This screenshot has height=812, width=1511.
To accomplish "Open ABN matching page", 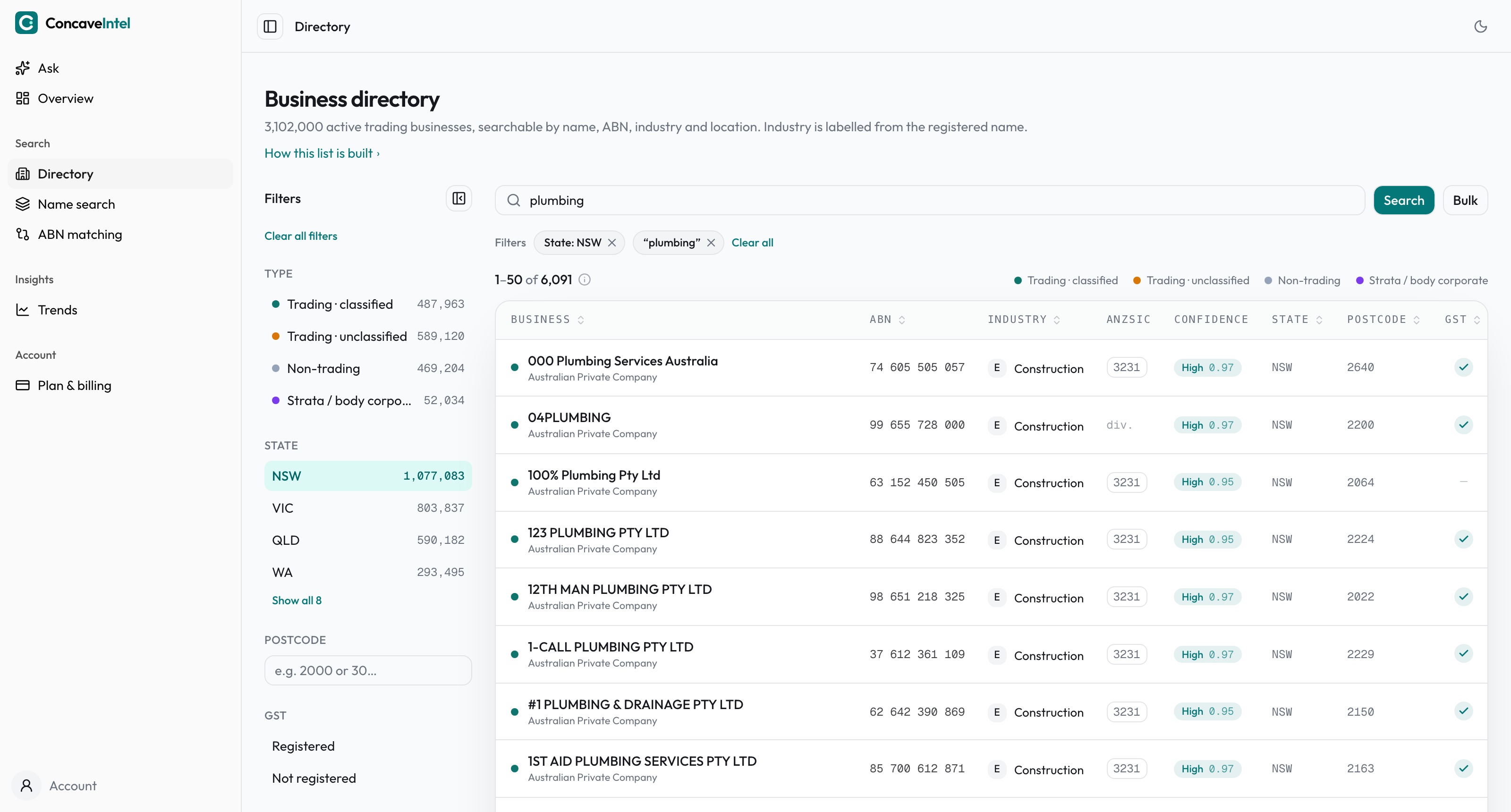I will tap(120, 235).
